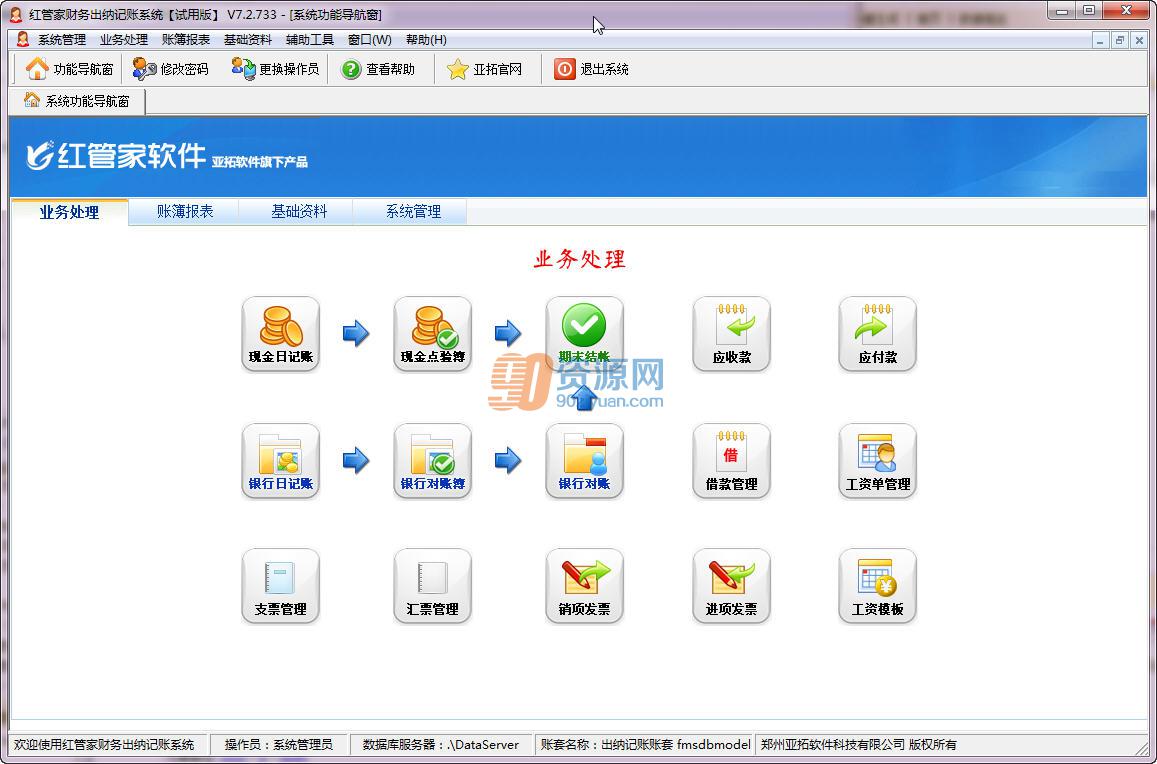Click the title bar application icon
Viewport: 1157px width, 764px height.
click(15, 14)
